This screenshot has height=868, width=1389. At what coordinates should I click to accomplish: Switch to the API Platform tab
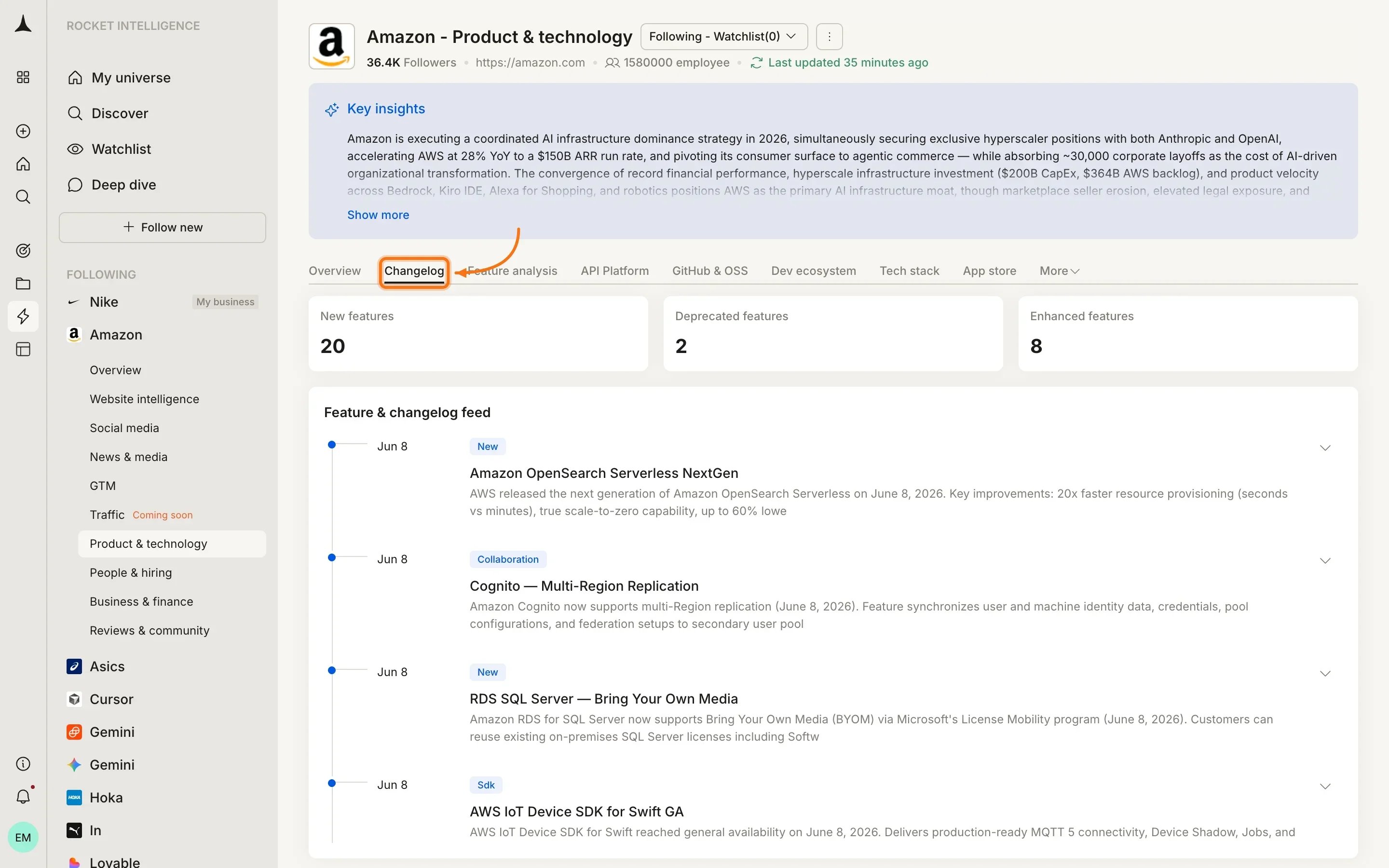click(x=615, y=271)
